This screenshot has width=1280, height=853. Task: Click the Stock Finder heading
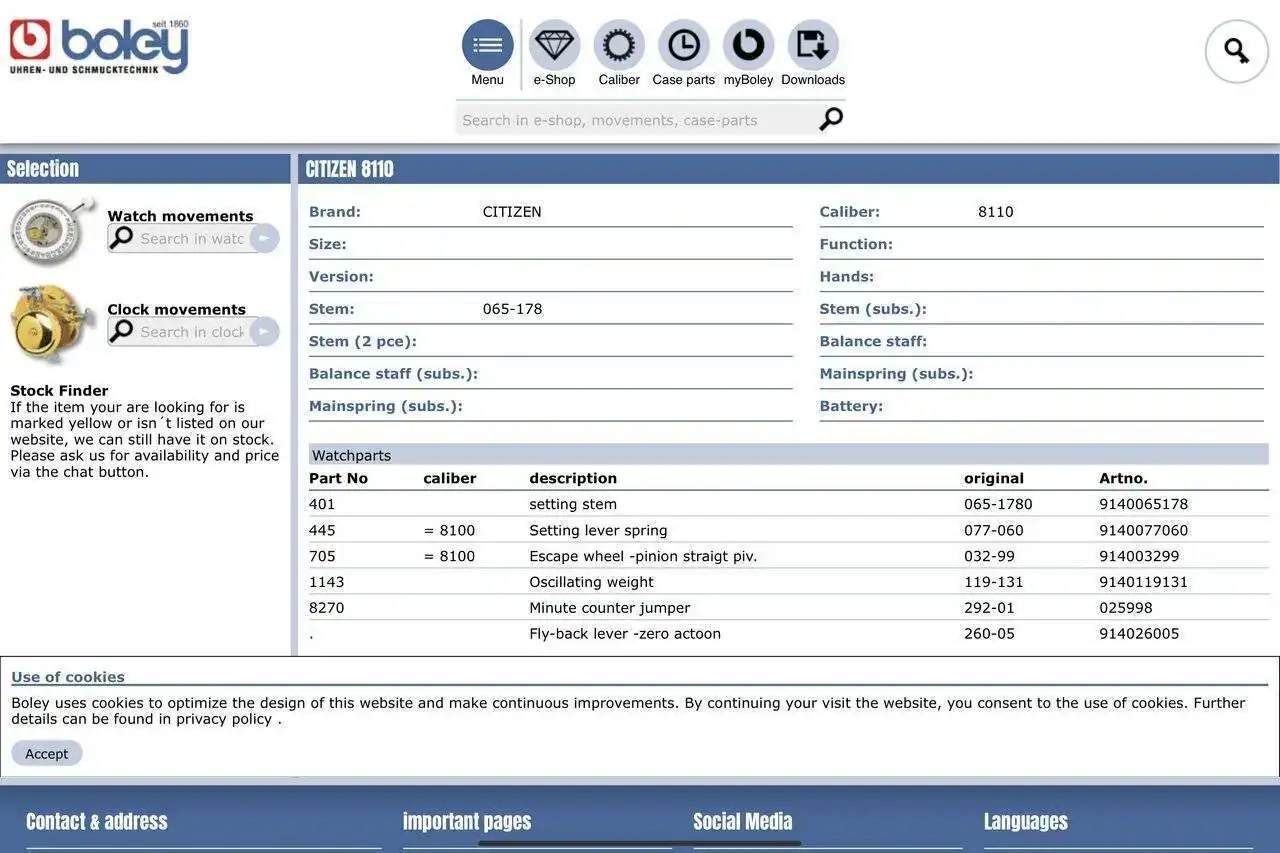pos(59,391)
